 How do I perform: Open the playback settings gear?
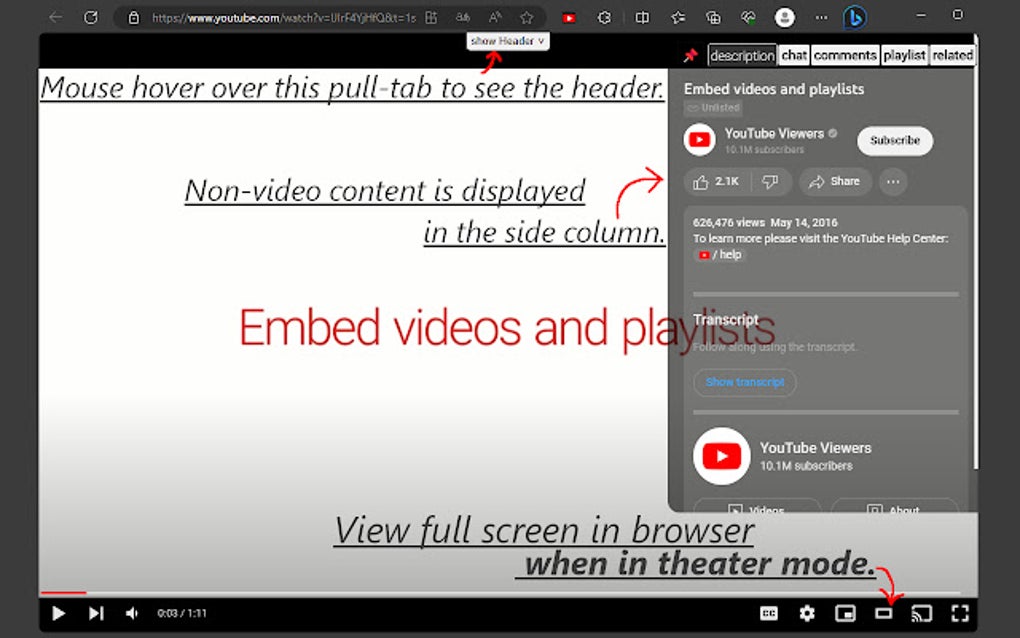click(x=807, y=614)
